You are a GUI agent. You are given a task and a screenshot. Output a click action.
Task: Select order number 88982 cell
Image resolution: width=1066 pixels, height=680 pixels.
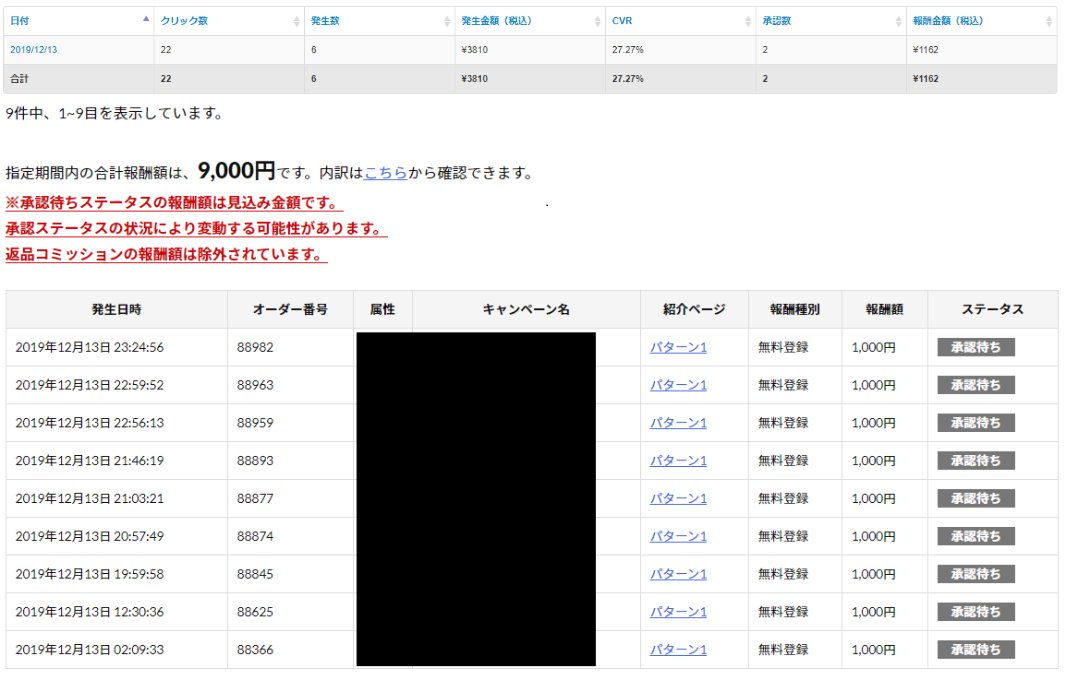pyautogui.click(x=290, y=347)
